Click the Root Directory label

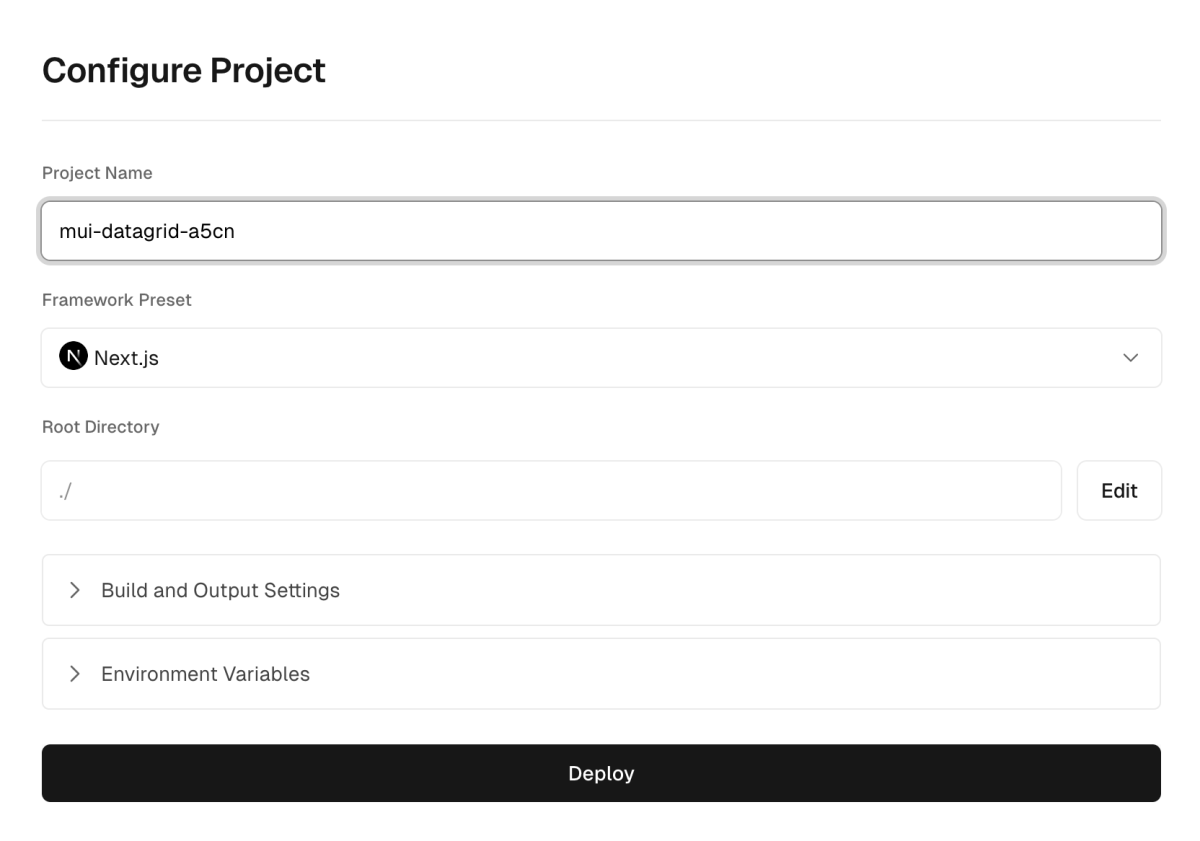click(100, 427)
